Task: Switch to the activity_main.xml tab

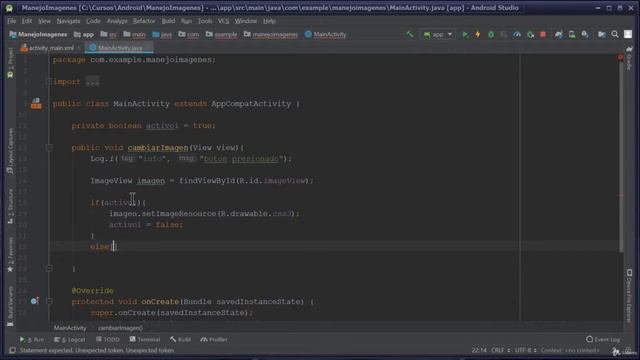Action: (x=51, y=48)
